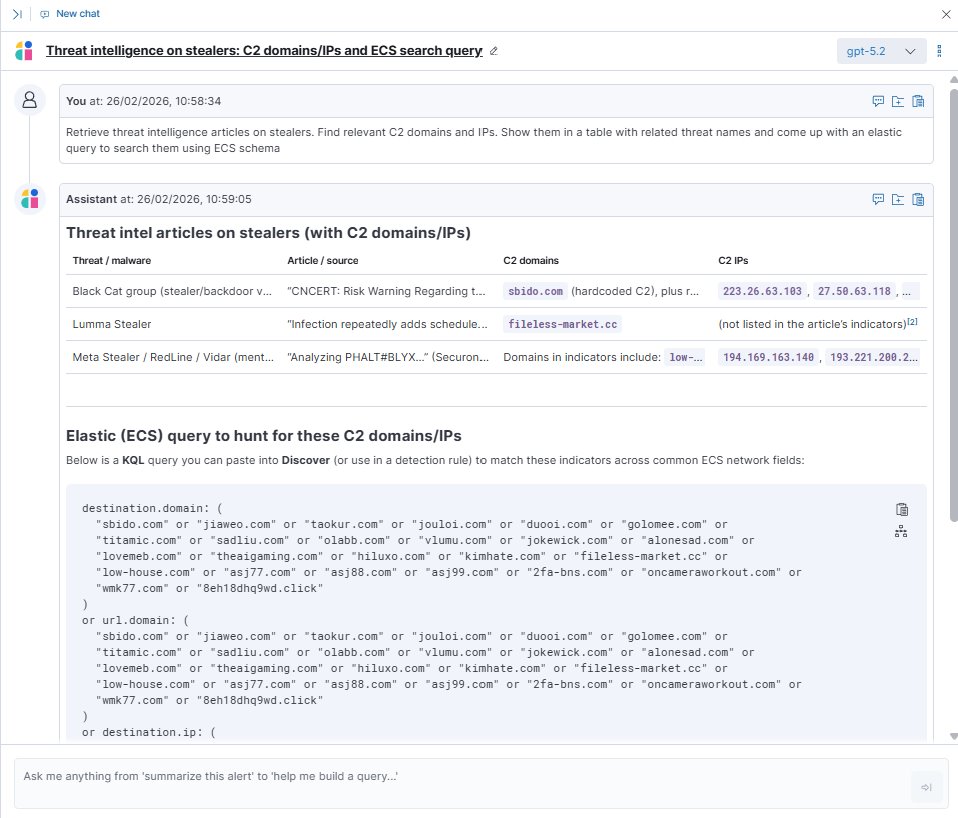
Task: Copy Assistant response to clipboard
Action: [918, 199]
